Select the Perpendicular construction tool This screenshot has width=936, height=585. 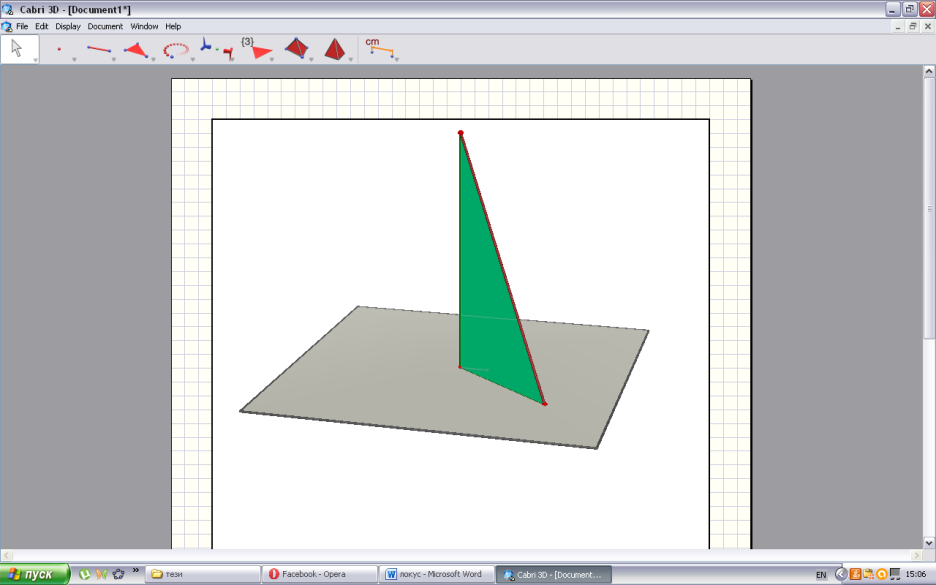point(216,50)
